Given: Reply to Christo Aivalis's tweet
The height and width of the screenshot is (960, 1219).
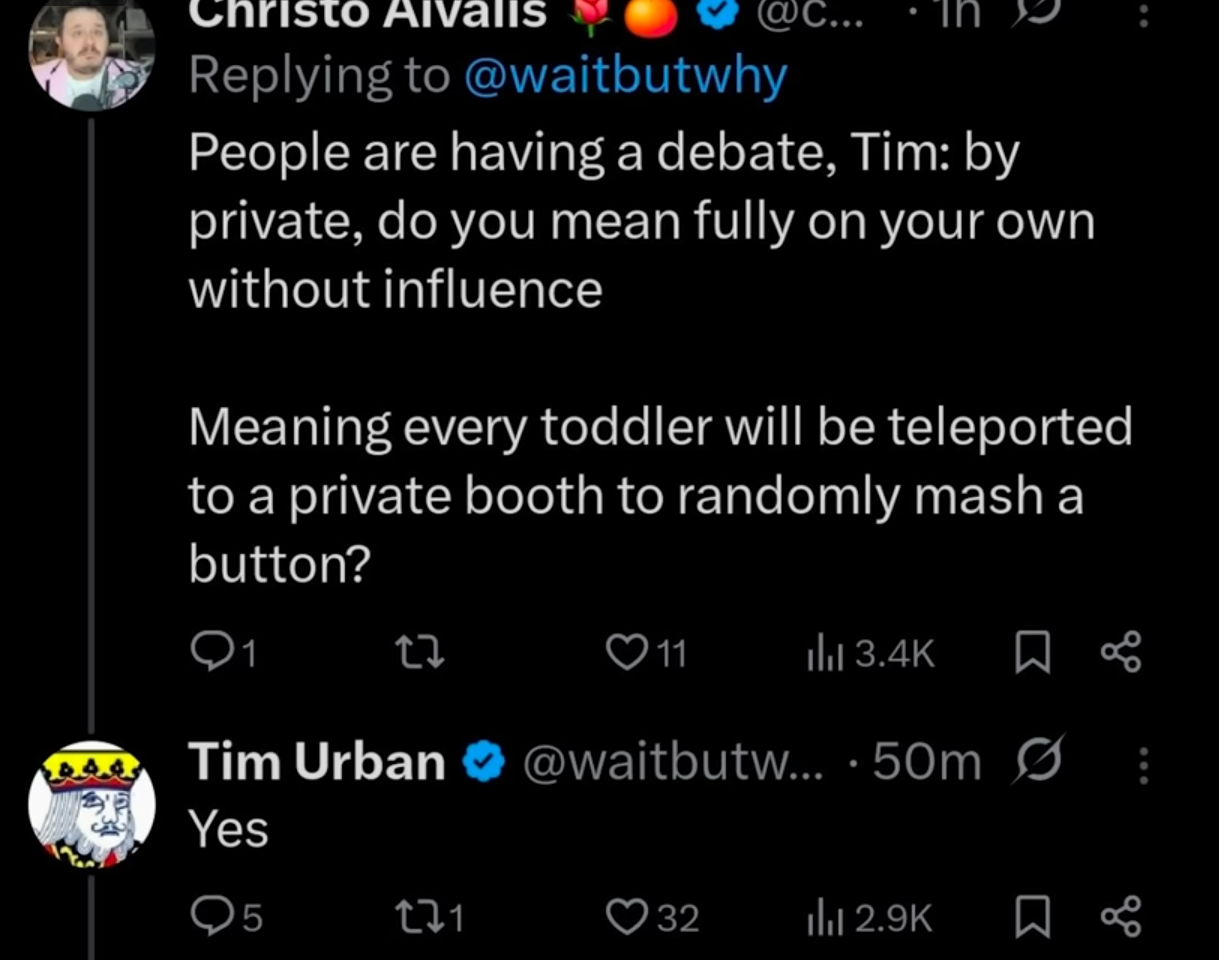Looking at the screenshot, I should coord(222,654).
